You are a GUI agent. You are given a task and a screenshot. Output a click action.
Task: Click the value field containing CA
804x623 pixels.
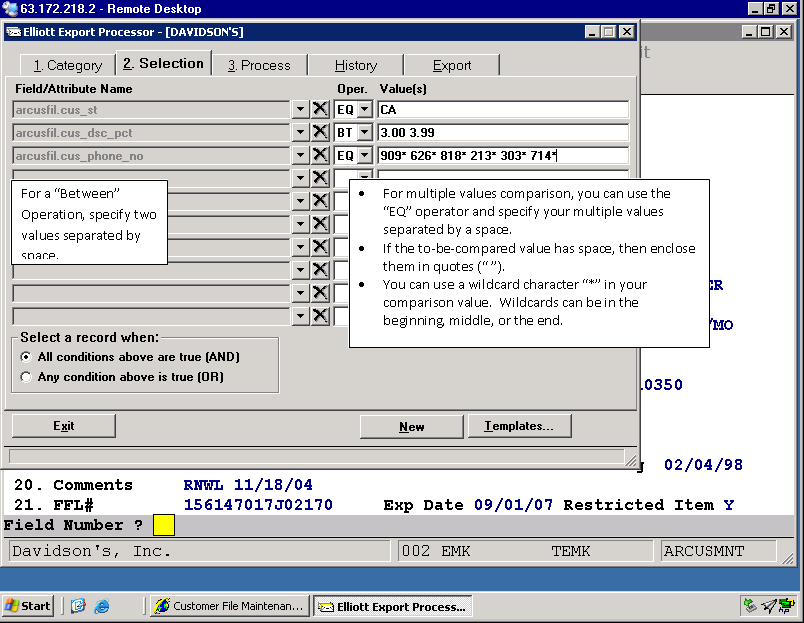(x=503, y=109)
